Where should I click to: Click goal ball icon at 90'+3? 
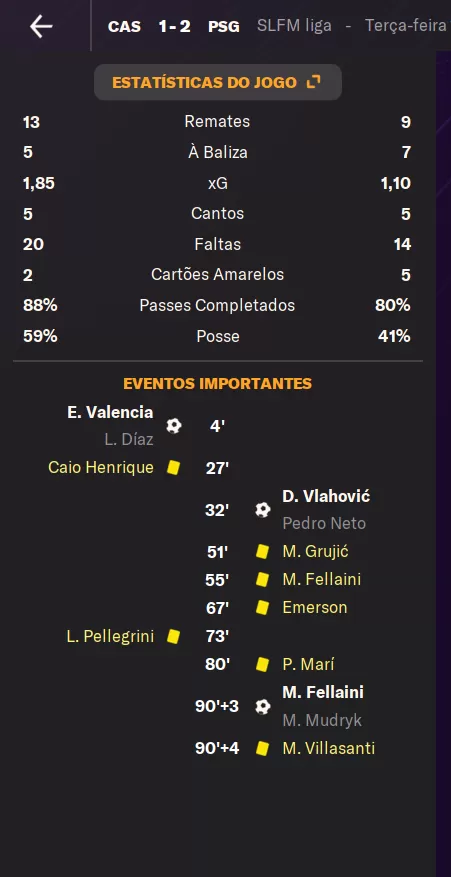click(262, 706)
